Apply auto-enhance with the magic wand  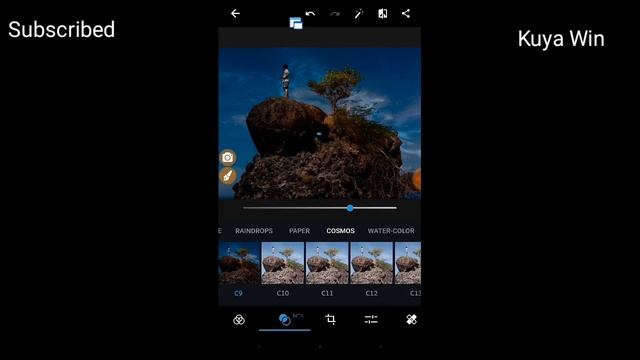359,13
